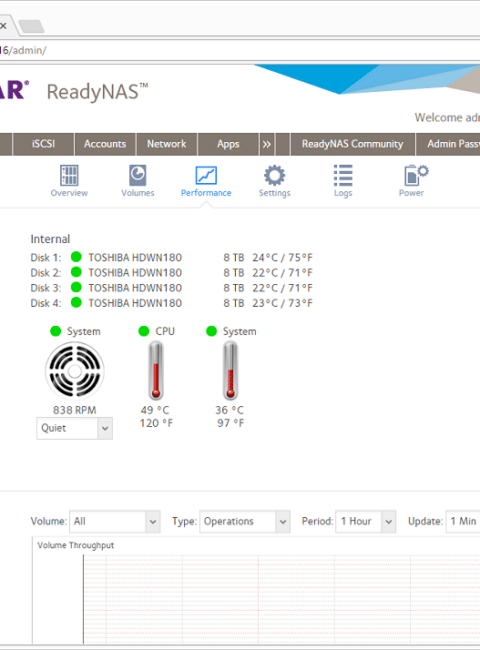Viewport: 480px width, 650px height.
Task: Click the Disk 2 TOSHIBA HDWN180 entry
Action: (135, 273)
